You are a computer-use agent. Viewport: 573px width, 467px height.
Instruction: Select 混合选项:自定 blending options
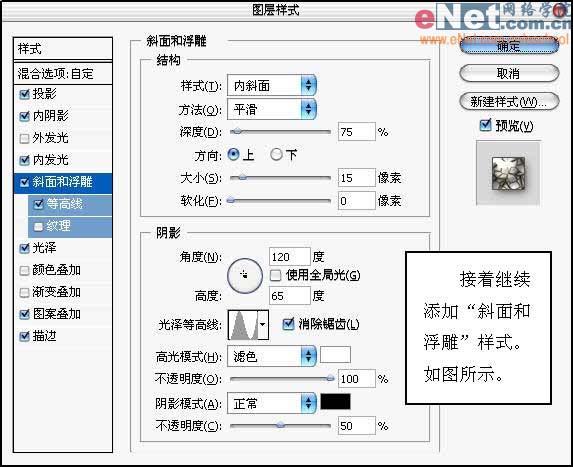(x=62, y=73)
